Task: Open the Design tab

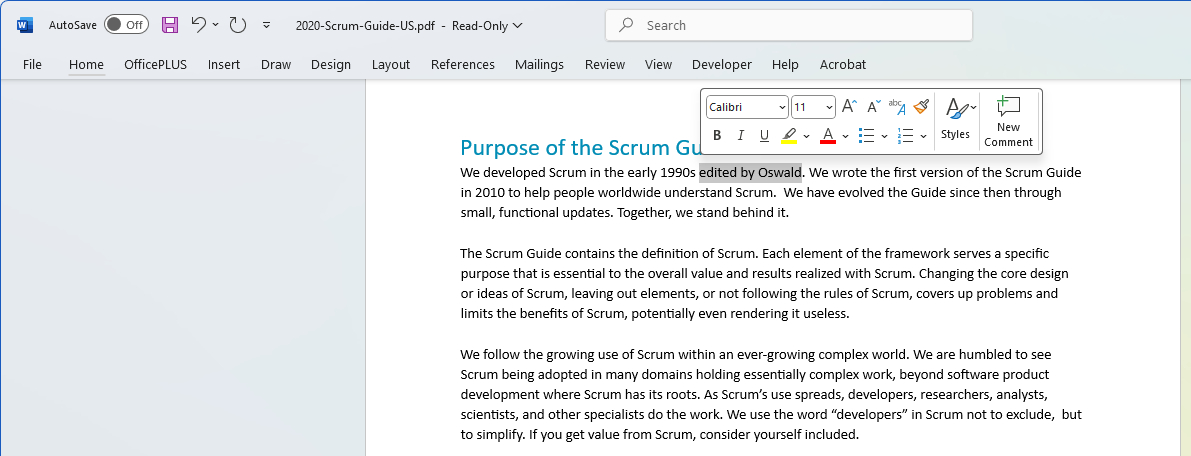Action: [331, 65]
